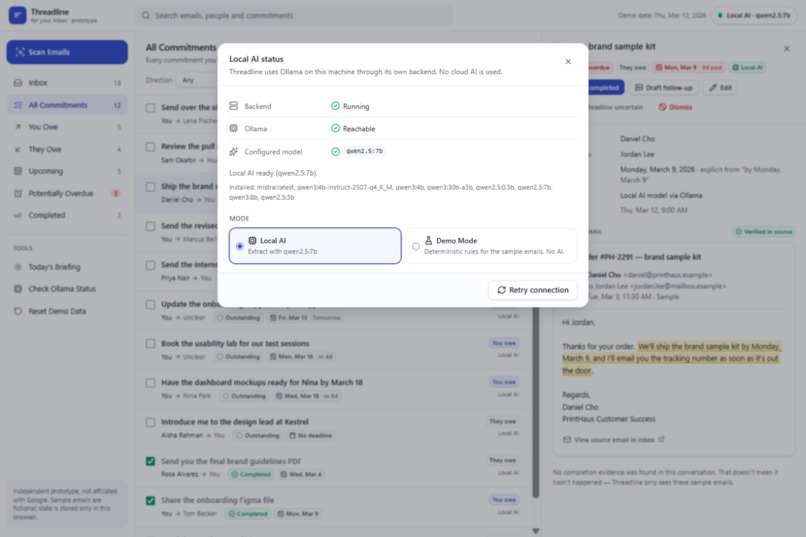The image size is (806, 537).
Task: Click the Today's Briefing sun icon
Action: point(18,267)
